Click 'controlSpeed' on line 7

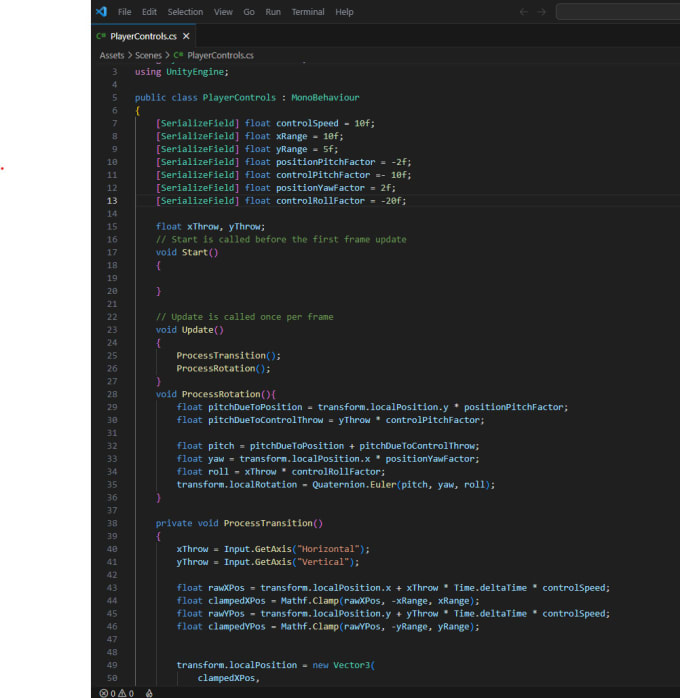(307, 123)
